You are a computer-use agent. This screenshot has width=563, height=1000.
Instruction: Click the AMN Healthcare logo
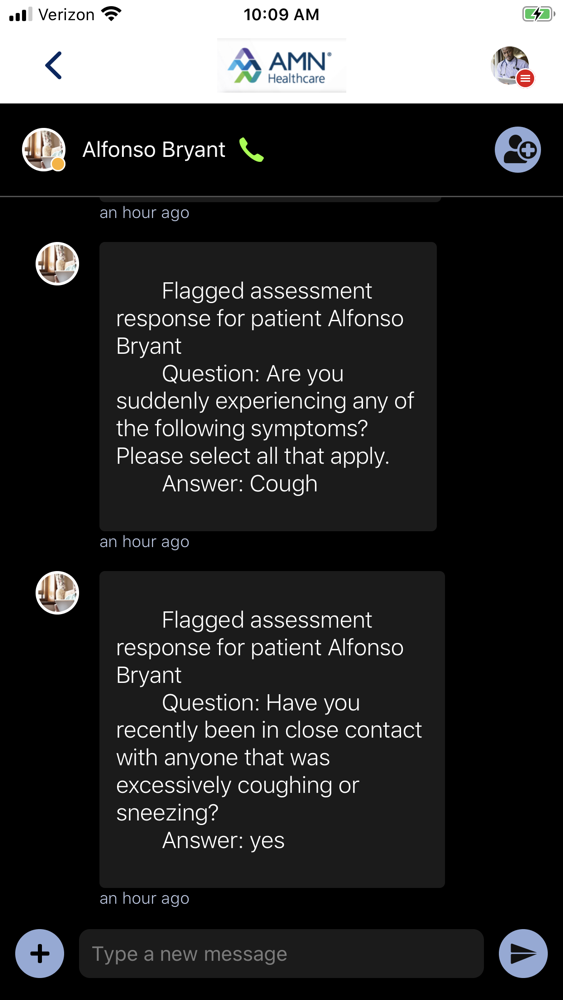[281, 66]
